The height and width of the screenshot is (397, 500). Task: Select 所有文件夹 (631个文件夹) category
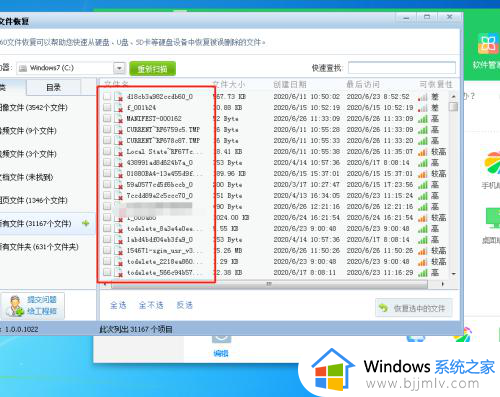[39, 247]
